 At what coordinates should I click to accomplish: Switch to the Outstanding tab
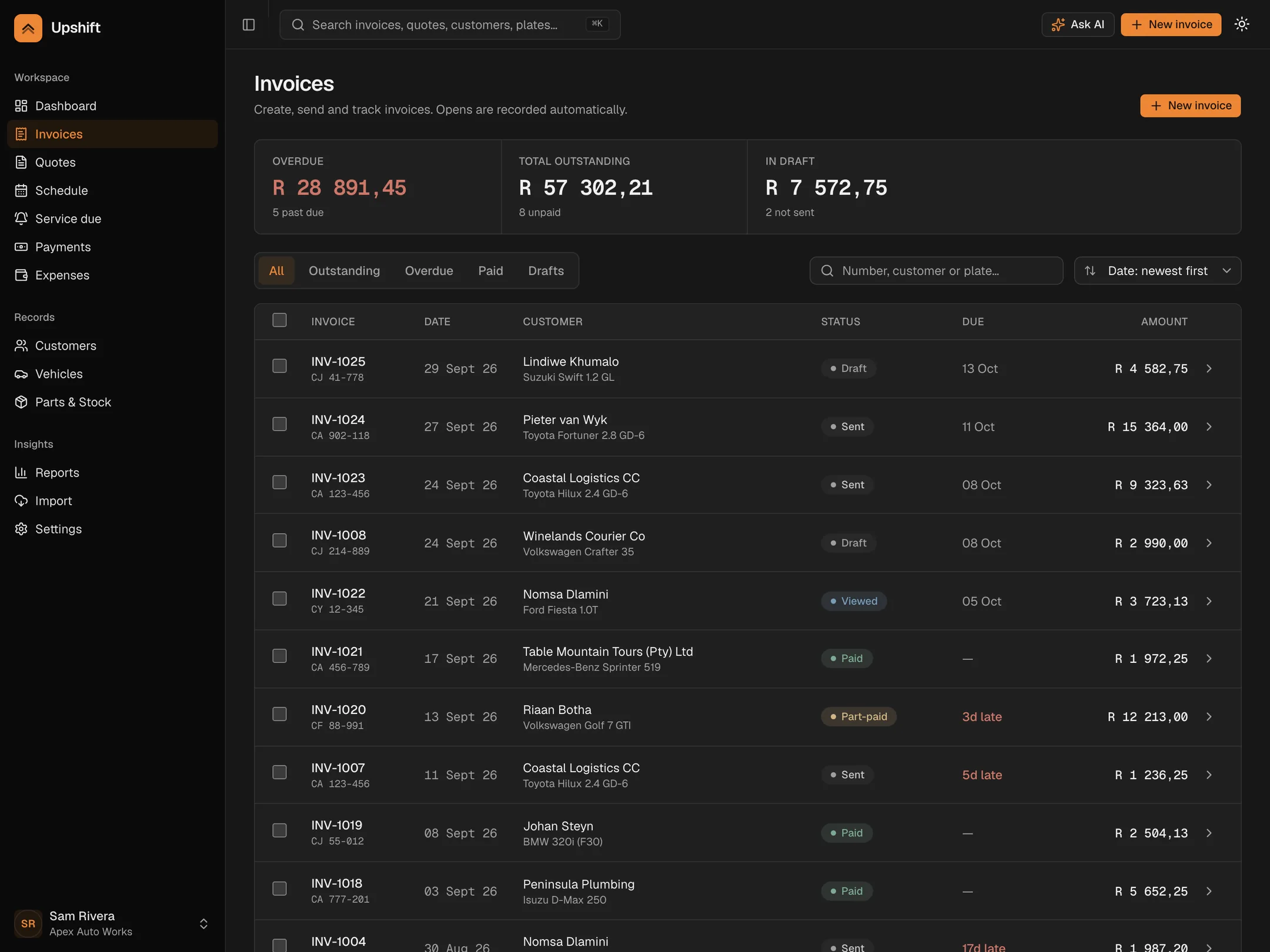(x=344, y=270)
